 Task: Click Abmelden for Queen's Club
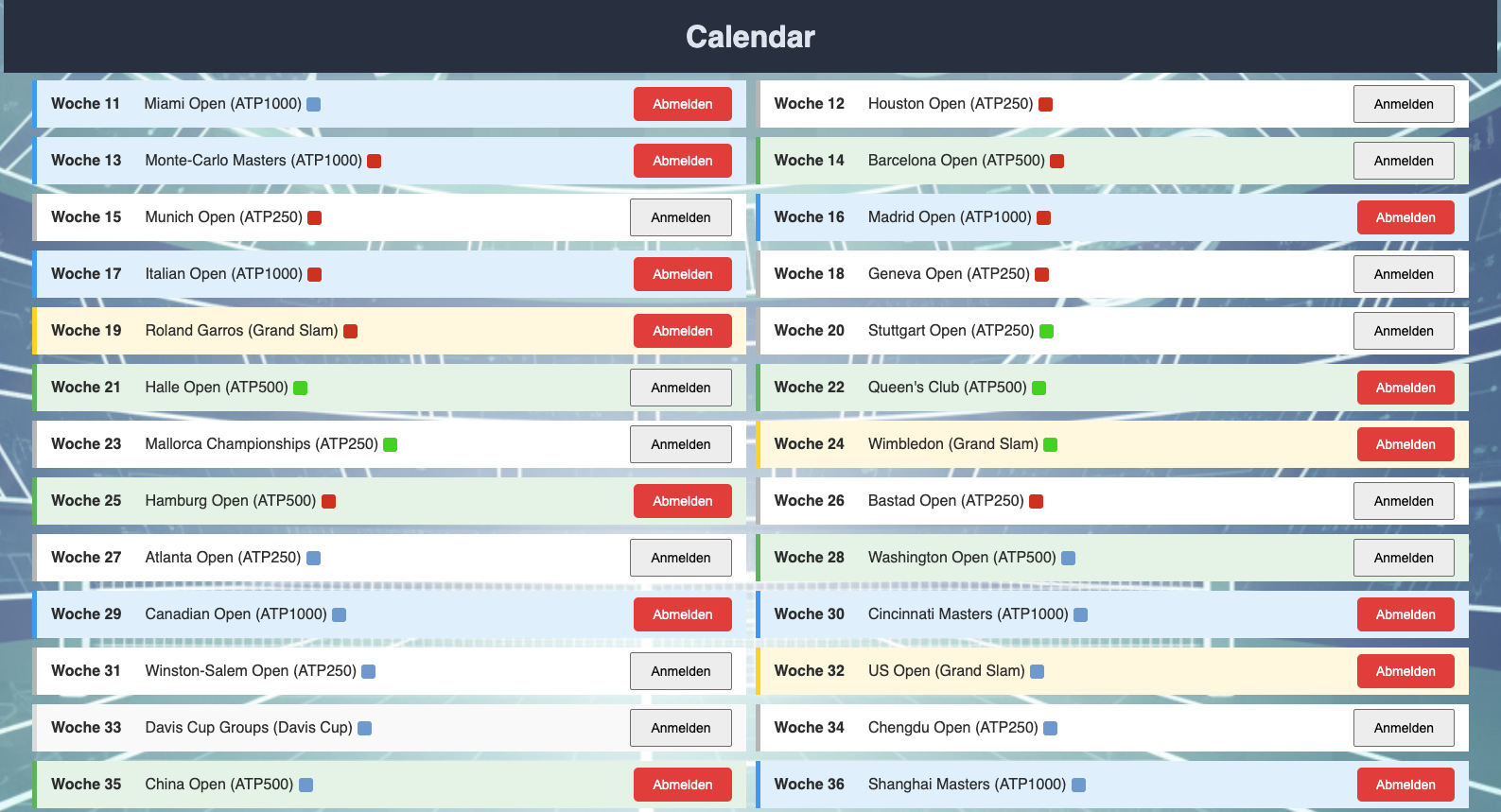pos(1405,388)
